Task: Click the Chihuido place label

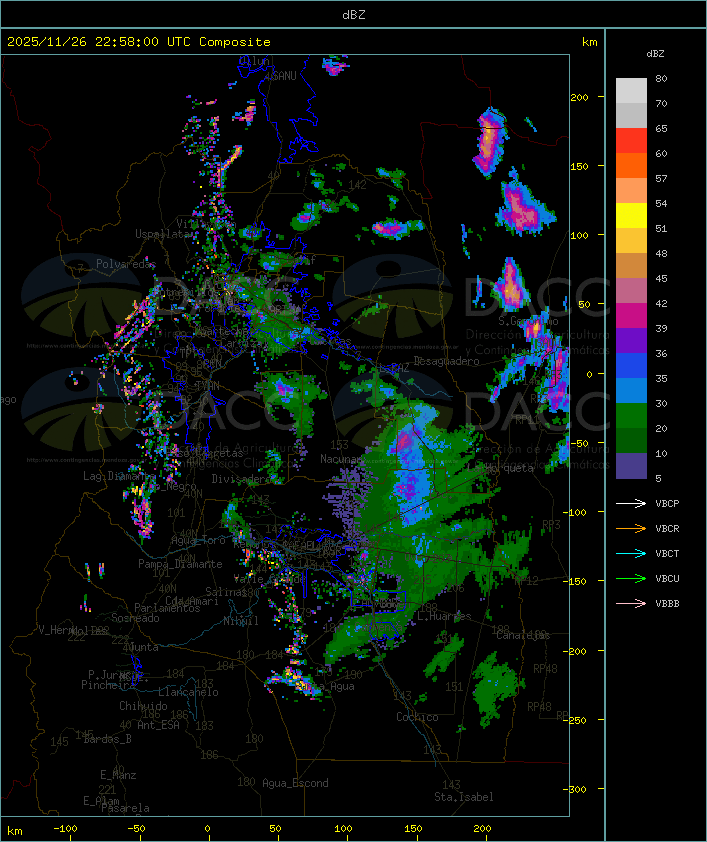Action: (x=143, y=706)
